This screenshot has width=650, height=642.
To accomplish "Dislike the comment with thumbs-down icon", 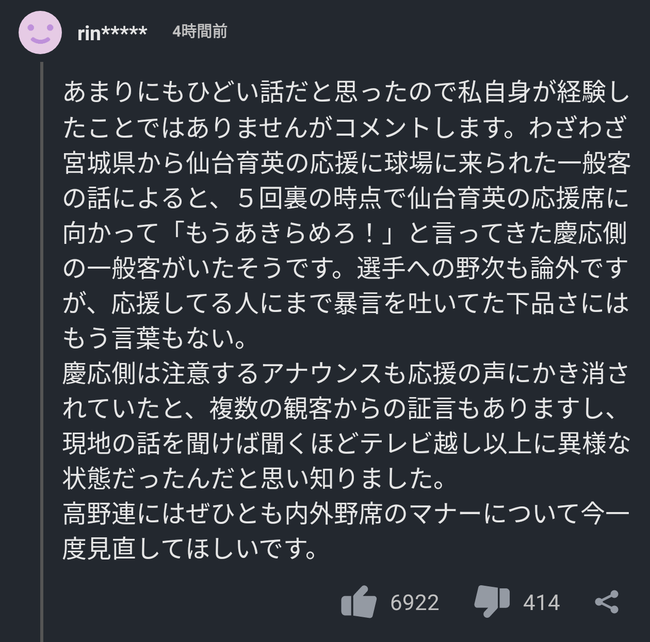I will [492, 602].
